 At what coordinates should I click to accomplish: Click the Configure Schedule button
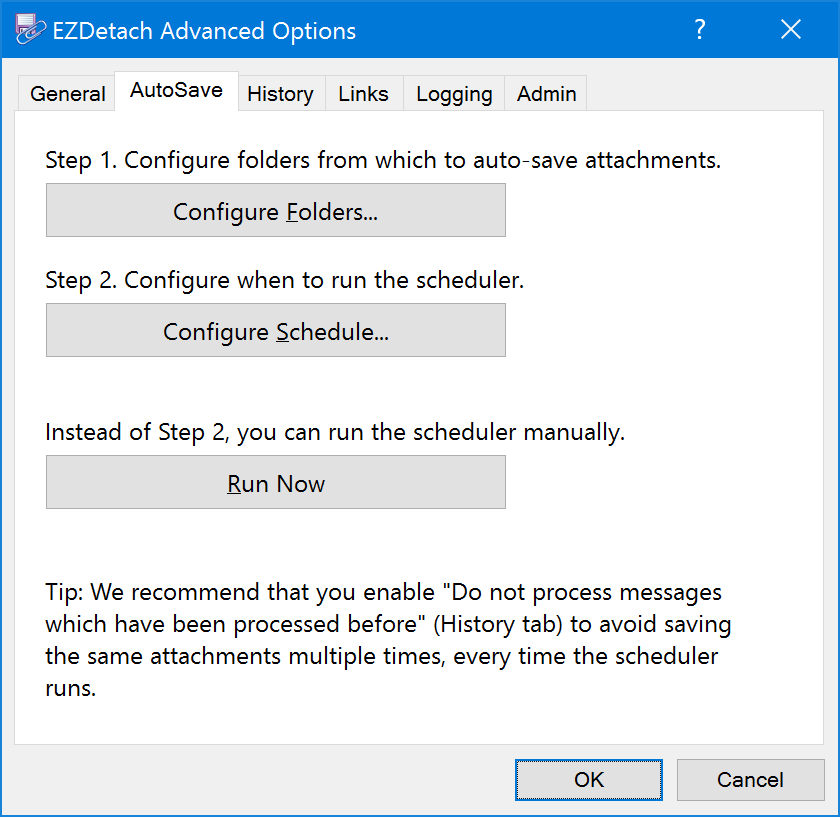pyautogui.click(x=276, y=331)
